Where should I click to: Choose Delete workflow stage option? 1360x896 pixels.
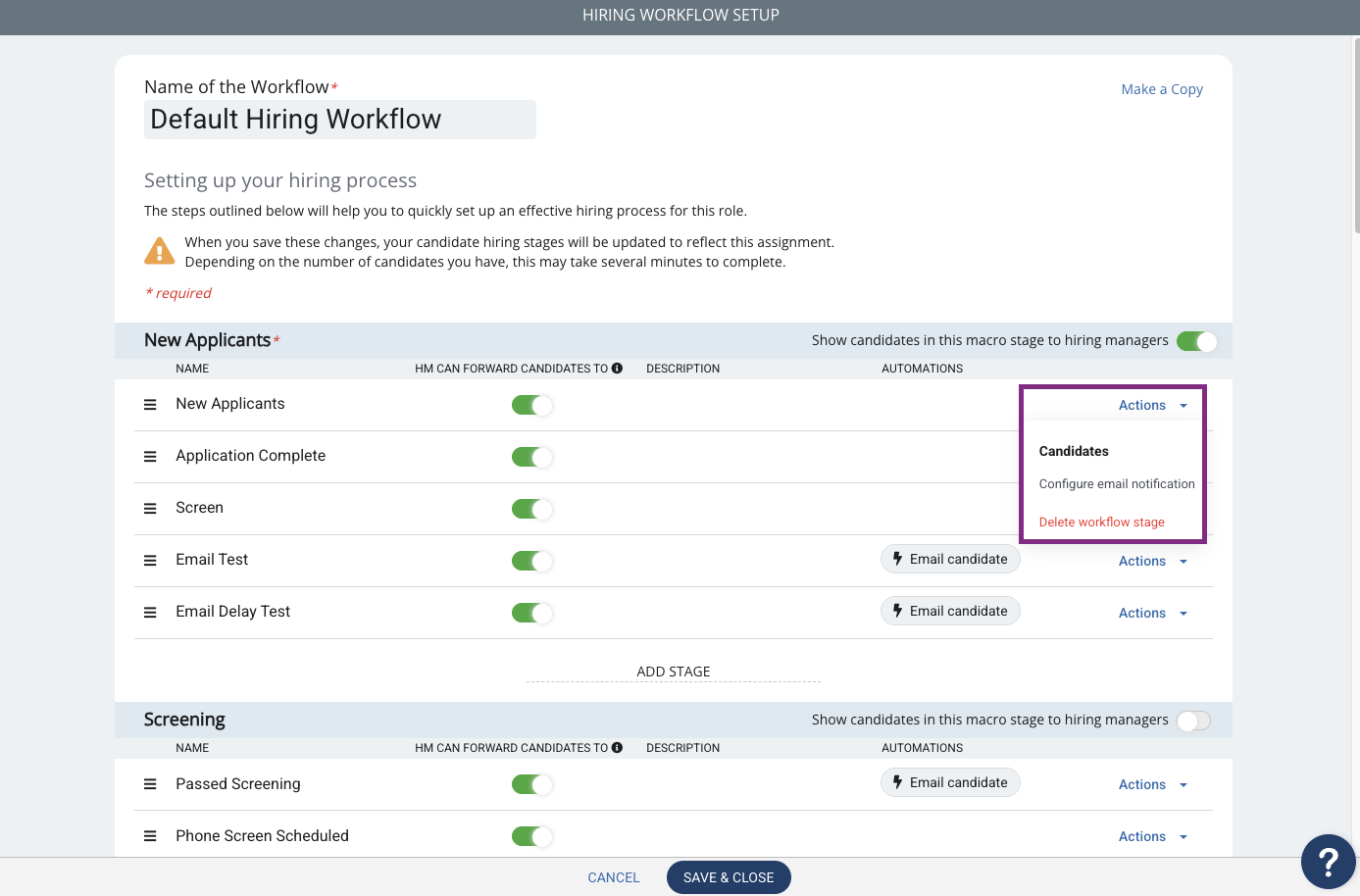coord(1101,523)
